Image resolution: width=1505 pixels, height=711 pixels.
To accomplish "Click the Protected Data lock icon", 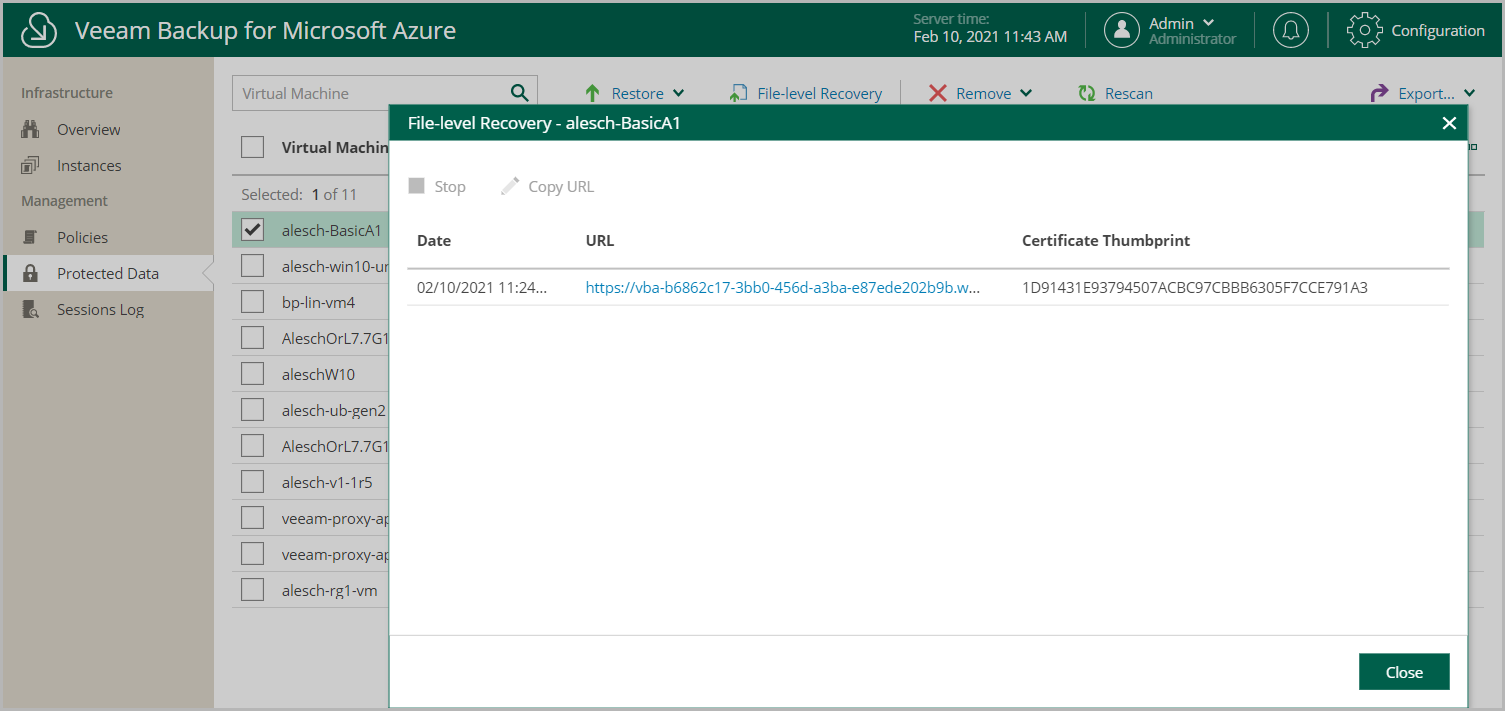I will click(30, 273).
